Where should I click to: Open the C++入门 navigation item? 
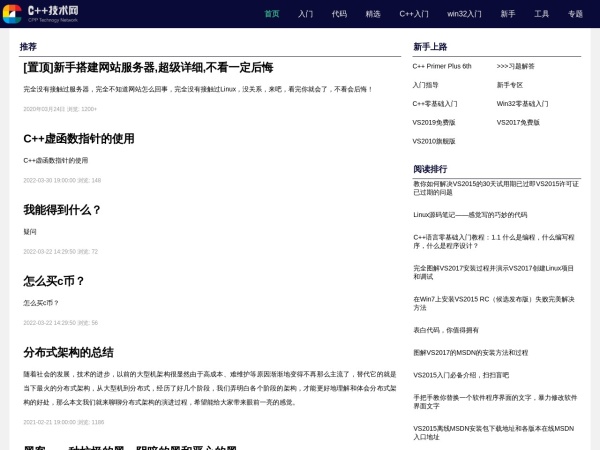[414, 14]
